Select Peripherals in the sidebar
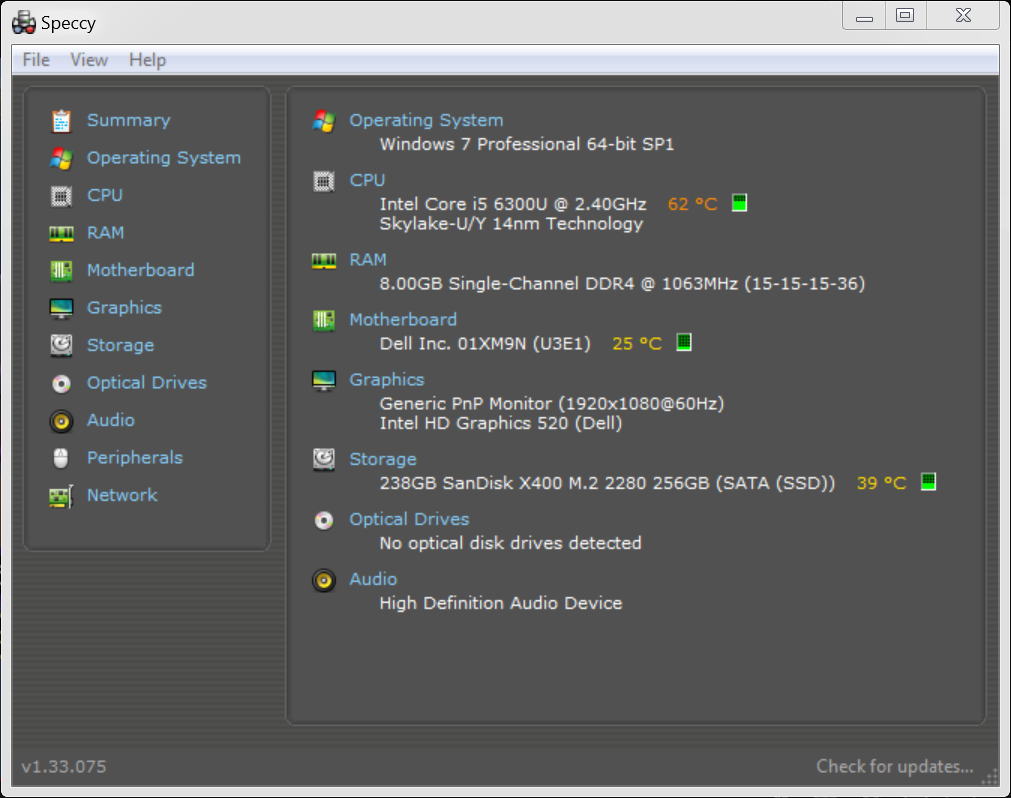The image size is (1011, 798). pos(135,458)
